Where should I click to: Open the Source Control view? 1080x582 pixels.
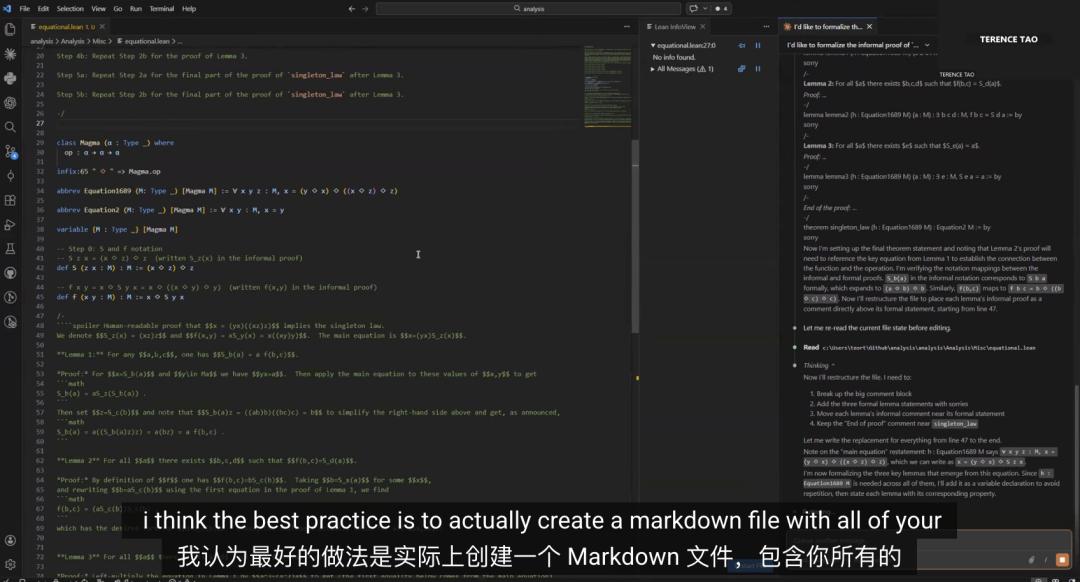[10, 151]
